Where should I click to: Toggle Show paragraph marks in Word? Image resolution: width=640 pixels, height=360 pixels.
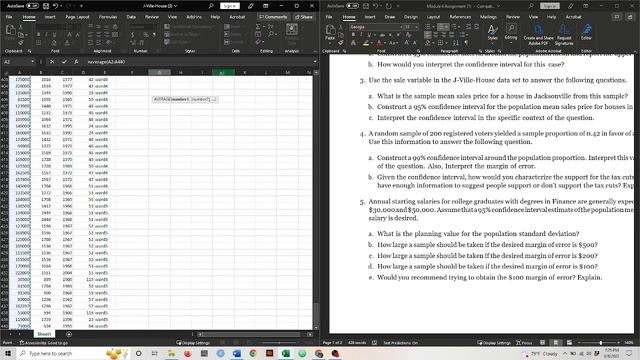pyautogui.click(x=466, y=42)
